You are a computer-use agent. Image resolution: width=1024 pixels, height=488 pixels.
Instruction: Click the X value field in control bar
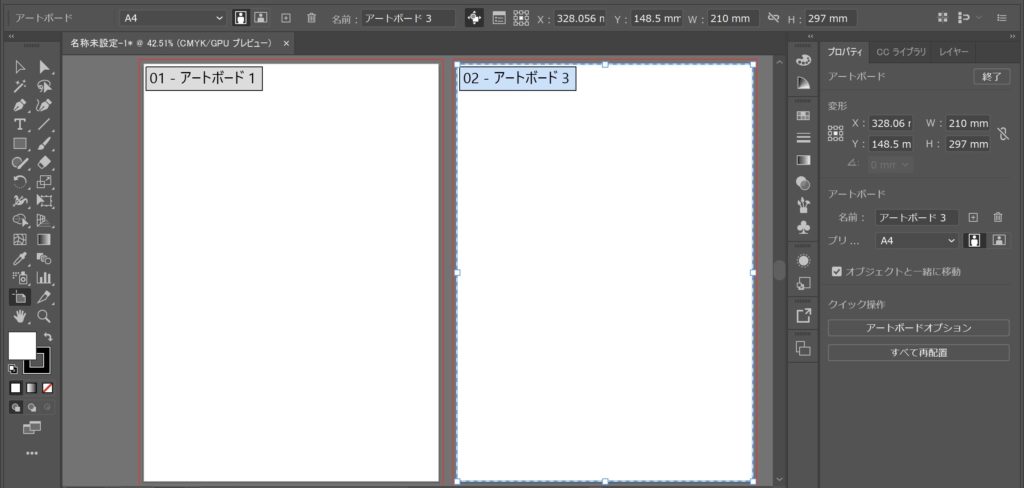581,18
